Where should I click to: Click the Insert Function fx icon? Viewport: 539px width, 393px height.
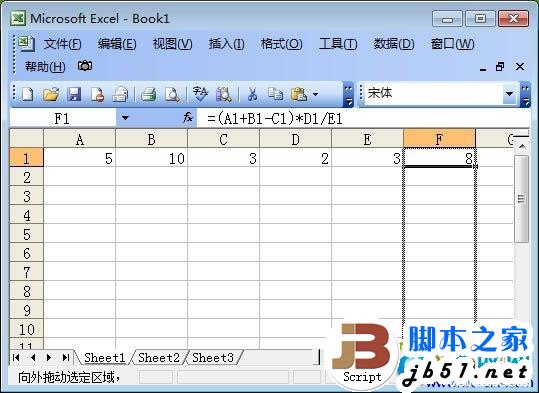pos(188,118)
